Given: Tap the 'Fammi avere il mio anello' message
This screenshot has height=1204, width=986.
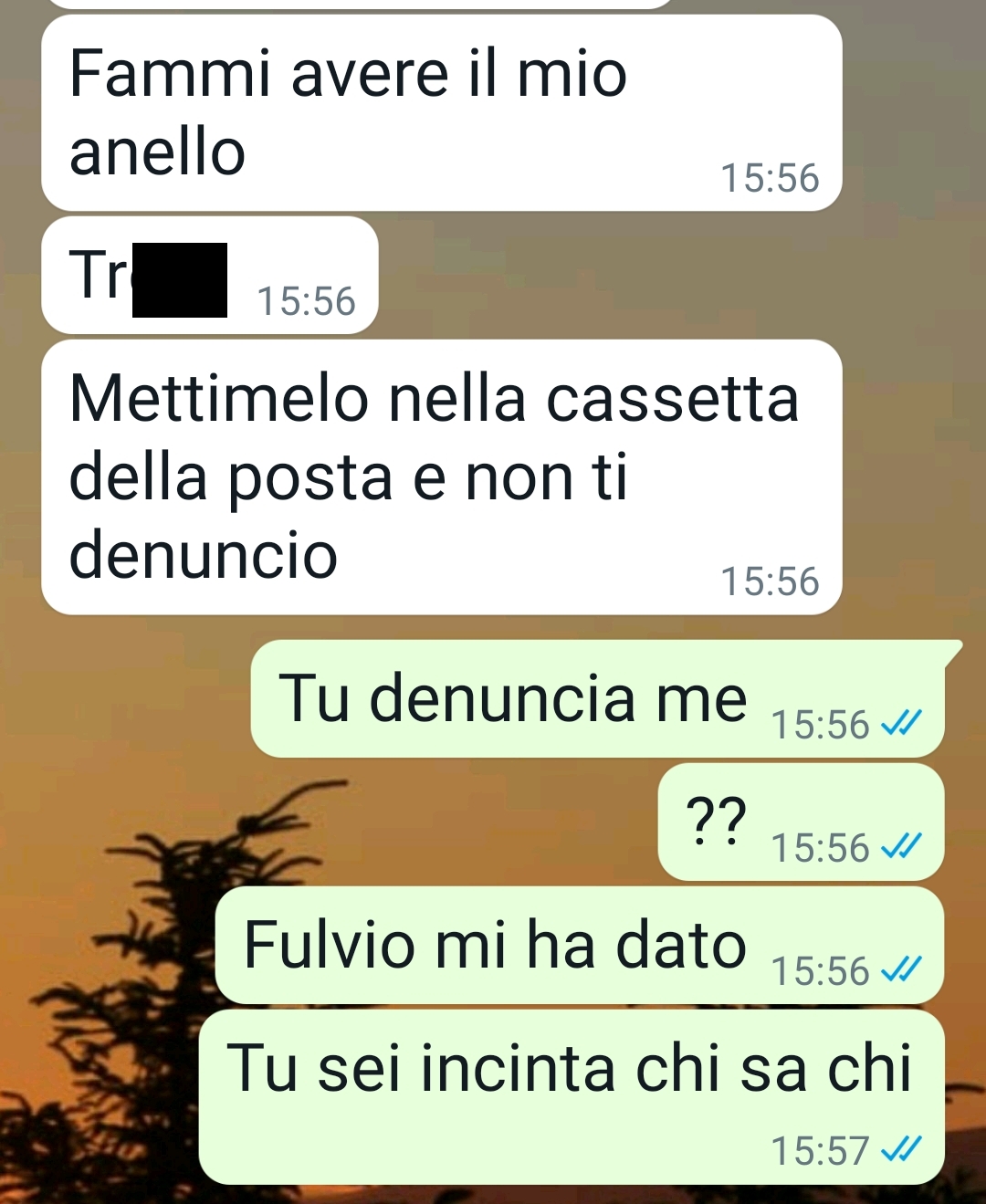Looking at the screenshot, I should [x=441, y=113].
